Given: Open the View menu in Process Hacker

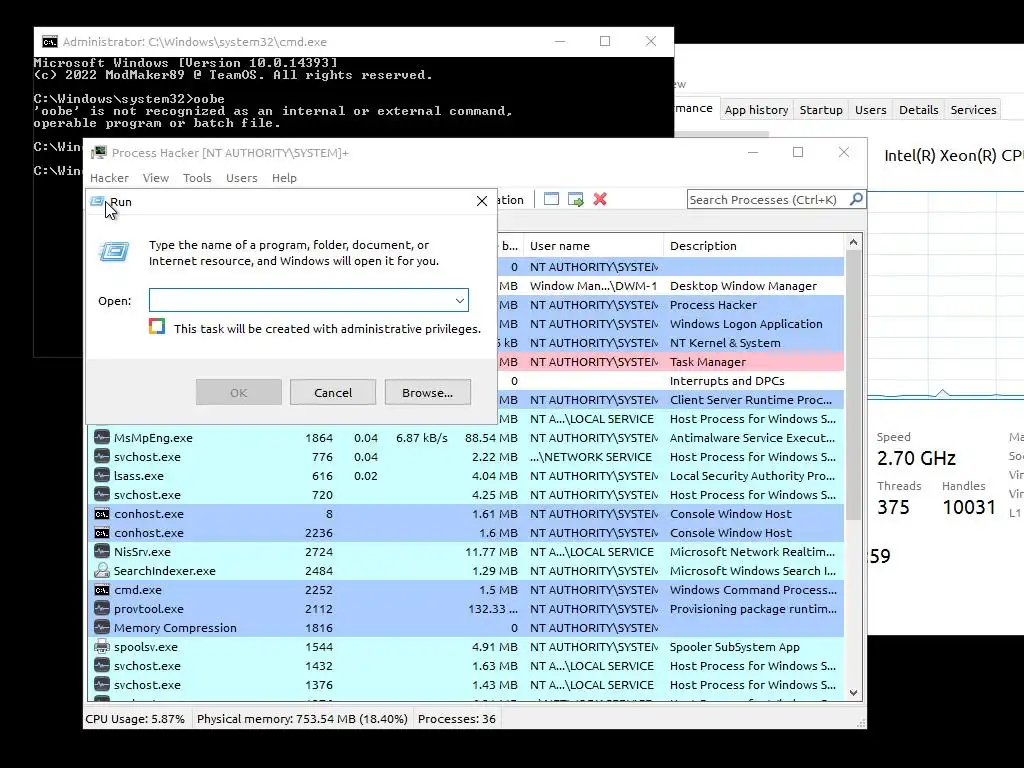Looking at the screenshot, I should (x=155, y=178).
